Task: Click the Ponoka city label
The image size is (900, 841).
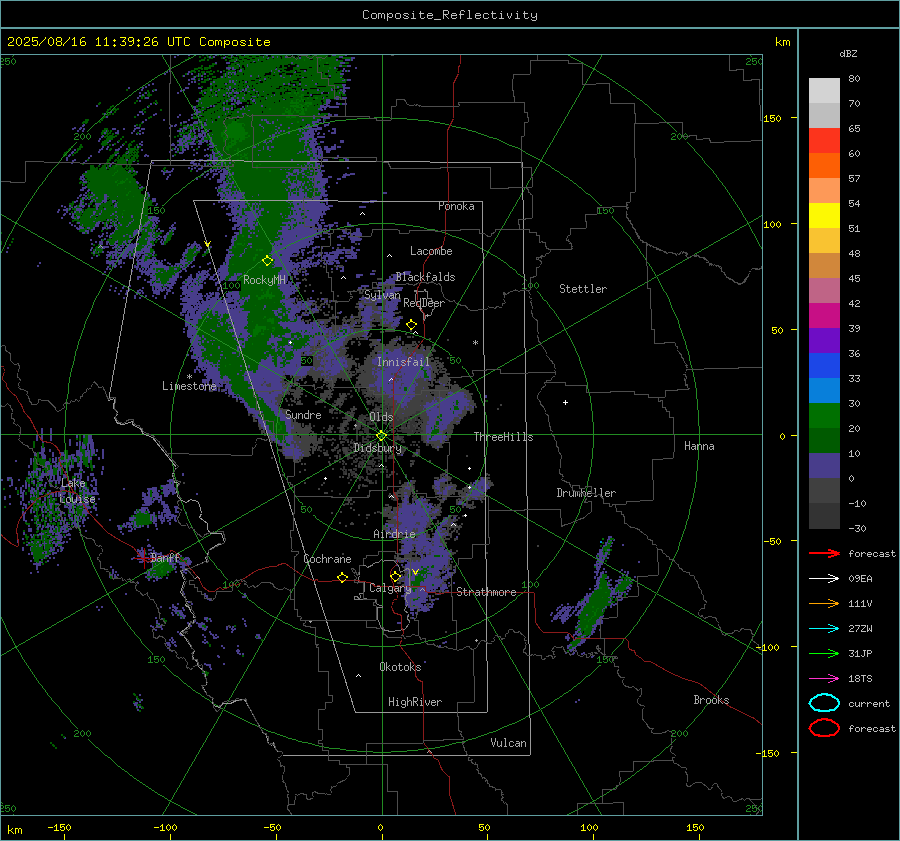Action: point(456,206)
